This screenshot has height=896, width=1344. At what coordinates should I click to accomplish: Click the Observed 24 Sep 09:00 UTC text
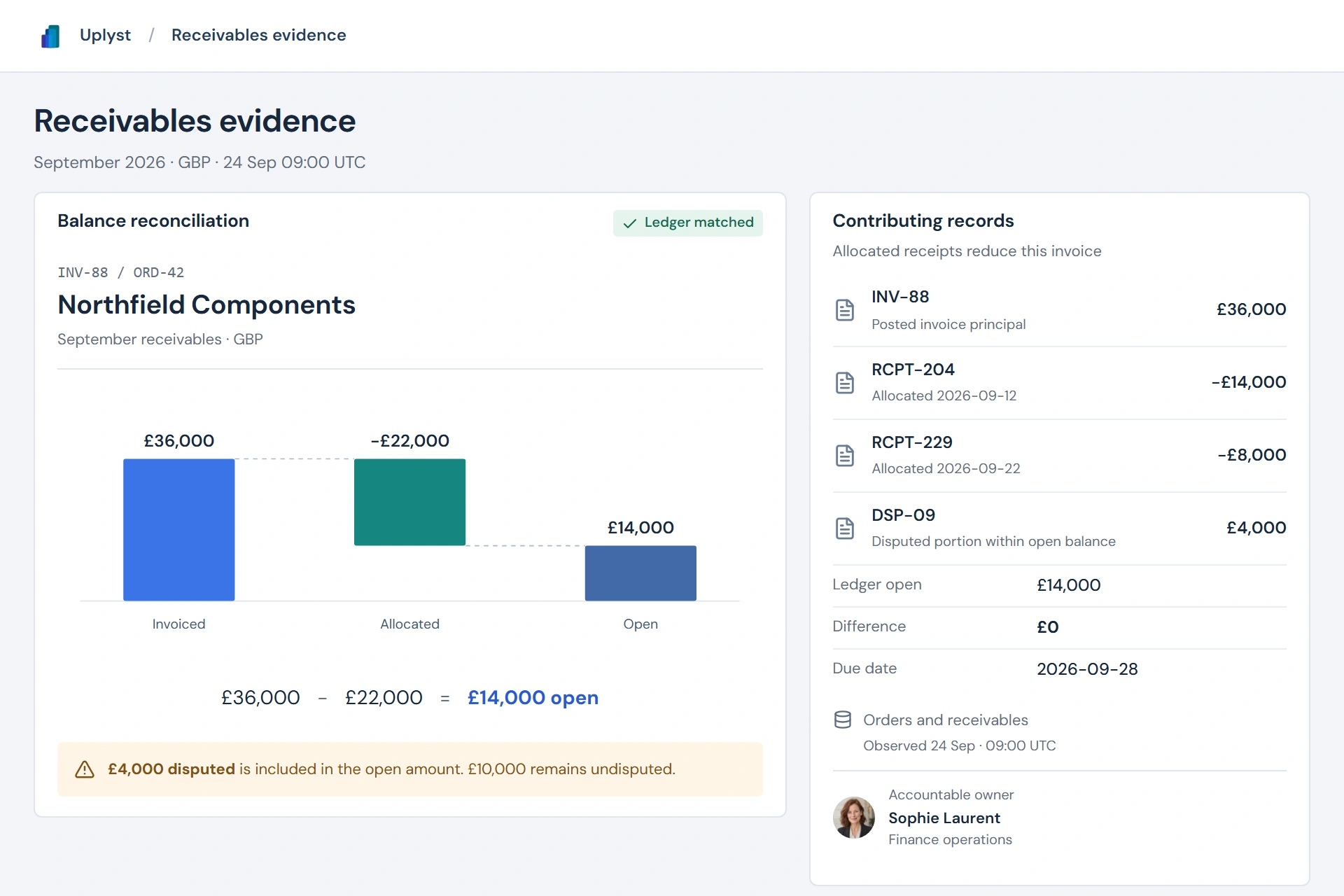pyautogui.click(x=959, y=746)
